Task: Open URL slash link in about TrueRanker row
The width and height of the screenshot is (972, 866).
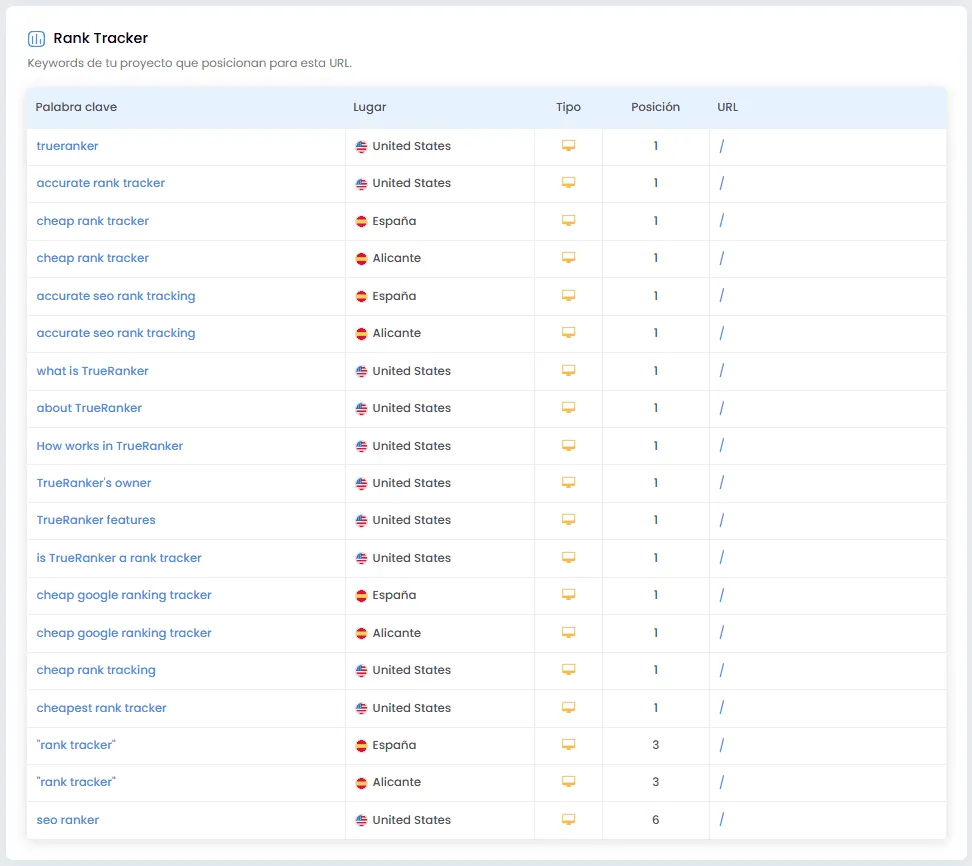Action: click(722, 408)
